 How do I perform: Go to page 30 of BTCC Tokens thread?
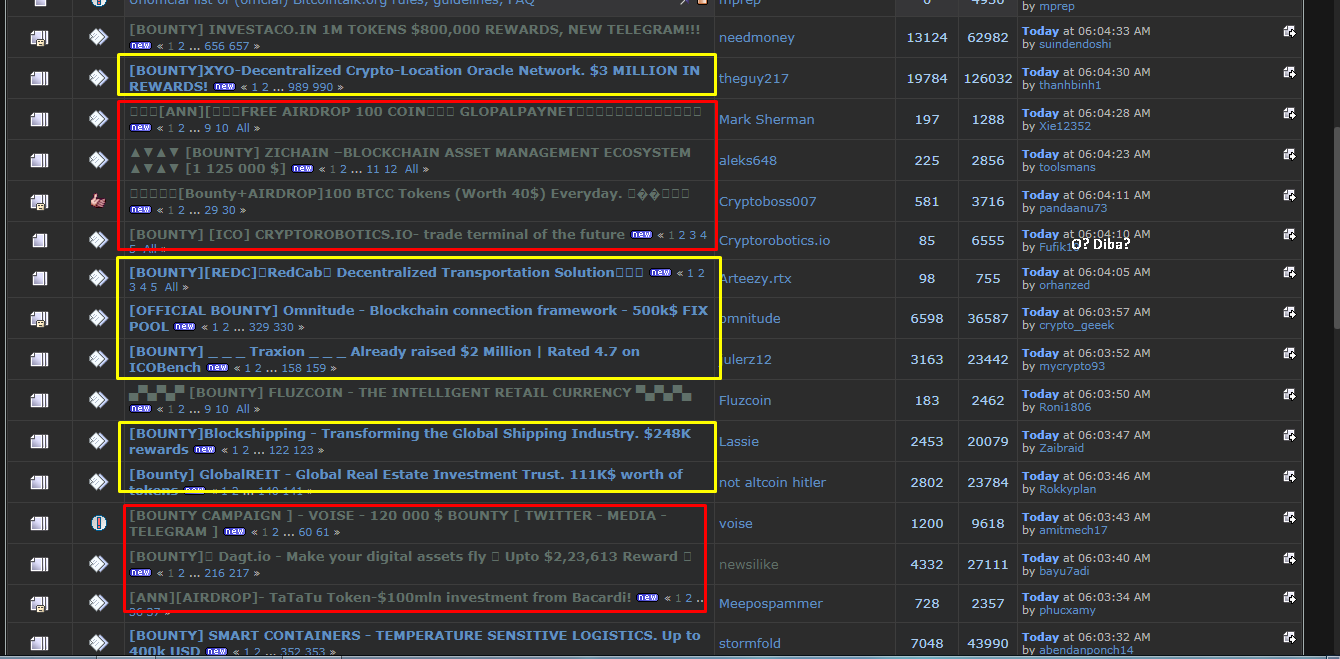point(229,210)
